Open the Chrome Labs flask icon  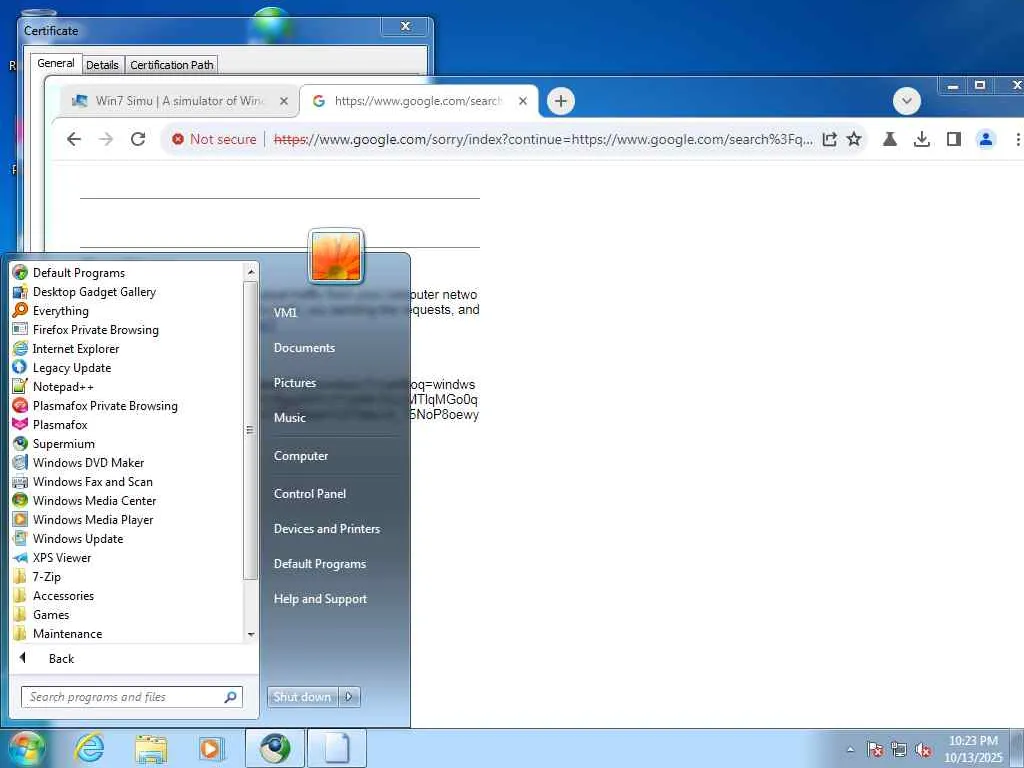(x=889, y=139)
